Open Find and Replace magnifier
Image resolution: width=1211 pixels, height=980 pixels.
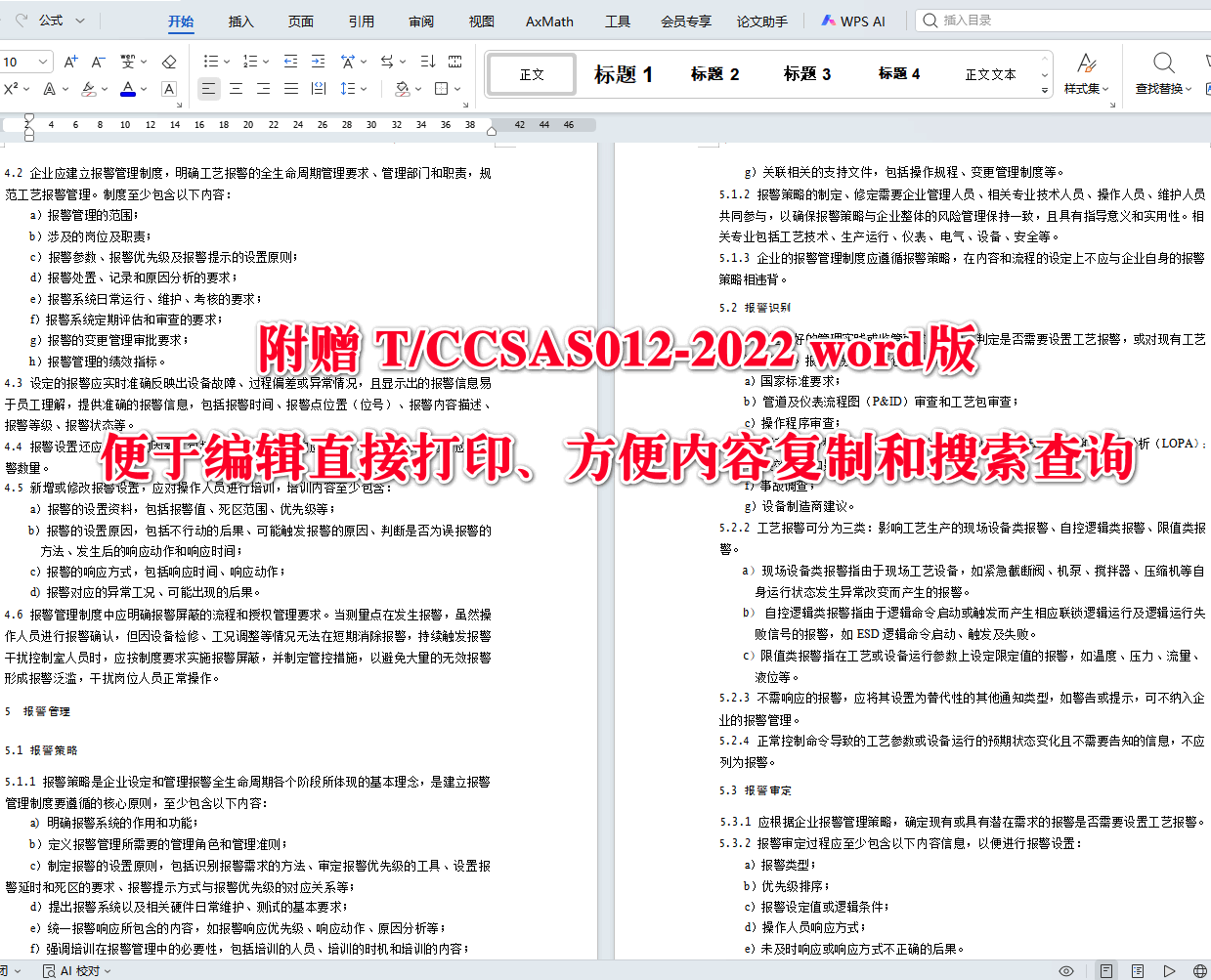click(x=1163, y=64)
